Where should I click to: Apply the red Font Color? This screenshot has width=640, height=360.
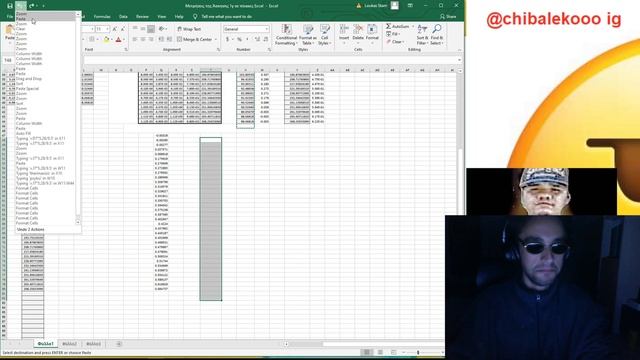tap(118, 39)
